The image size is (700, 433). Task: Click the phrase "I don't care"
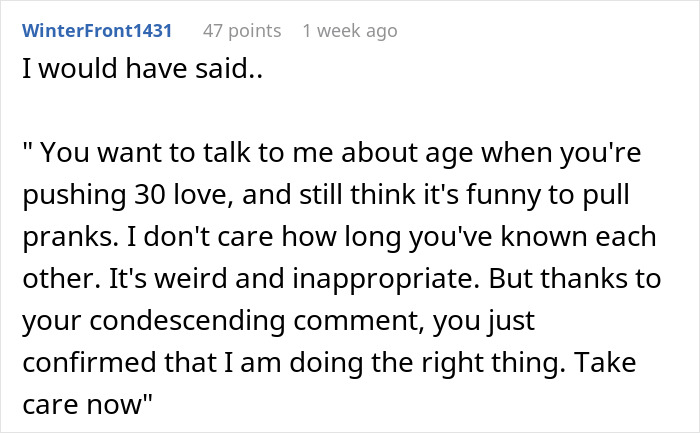click(x=200, y=236)
